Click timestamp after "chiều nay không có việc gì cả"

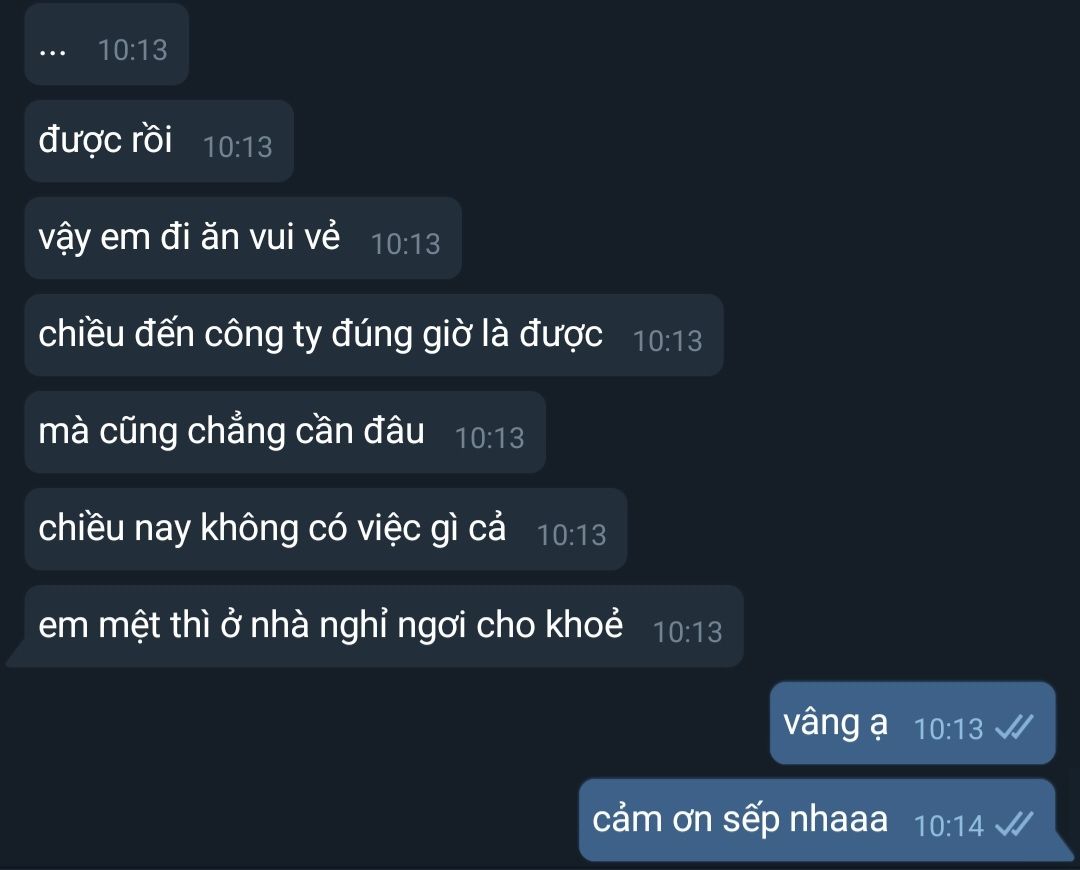point(572,535)
